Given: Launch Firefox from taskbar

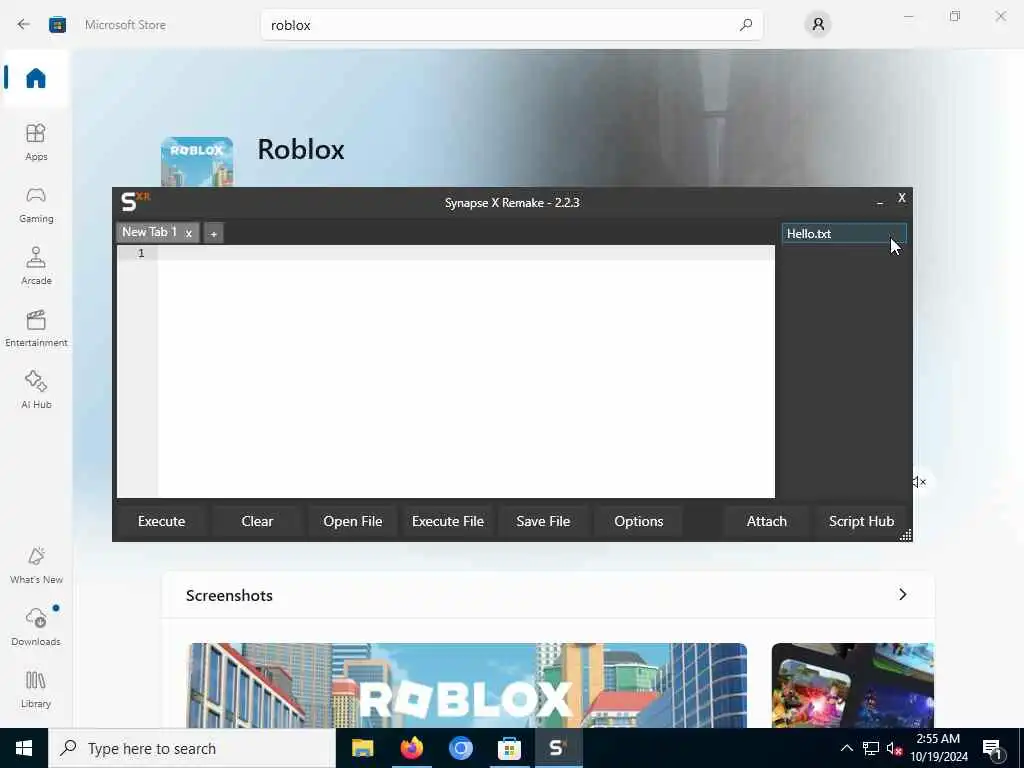Looking at the screenshot, I should pyautogui.click(x=411, y=748).
